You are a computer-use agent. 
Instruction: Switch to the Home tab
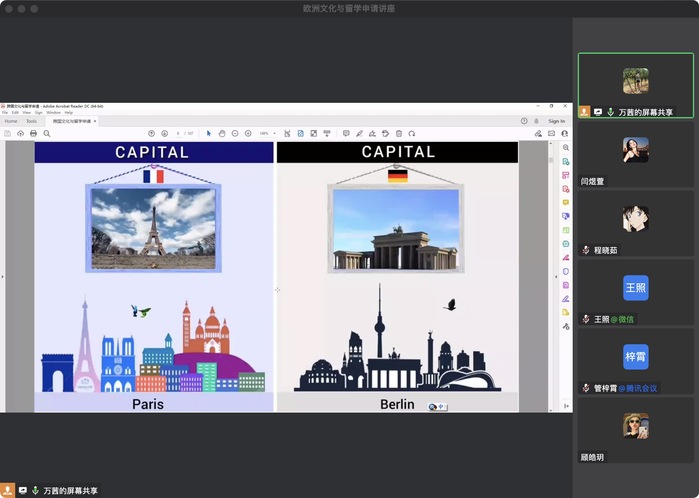coord(11,121)
